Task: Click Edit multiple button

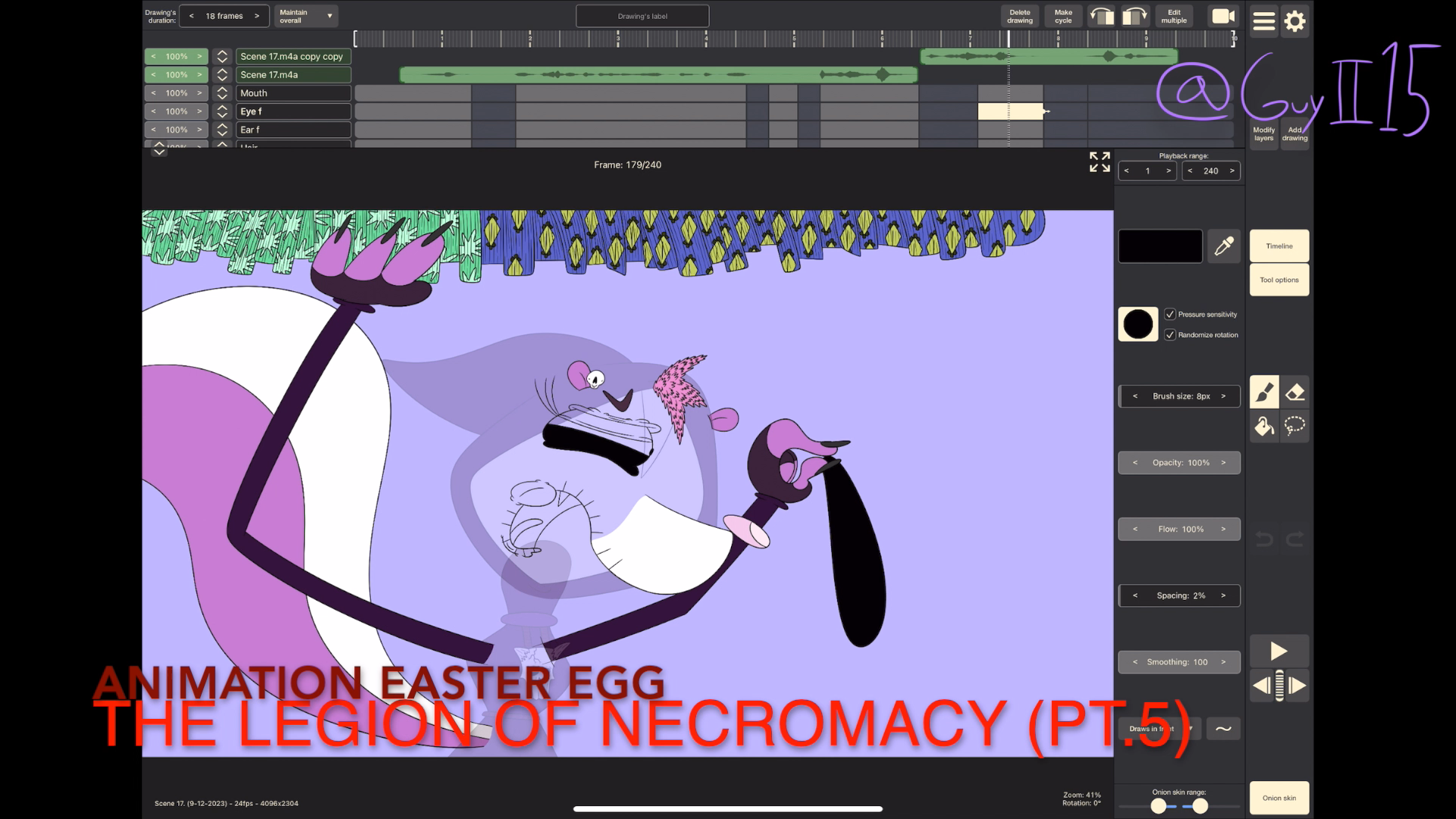Action: click(x=1174, y=16)
